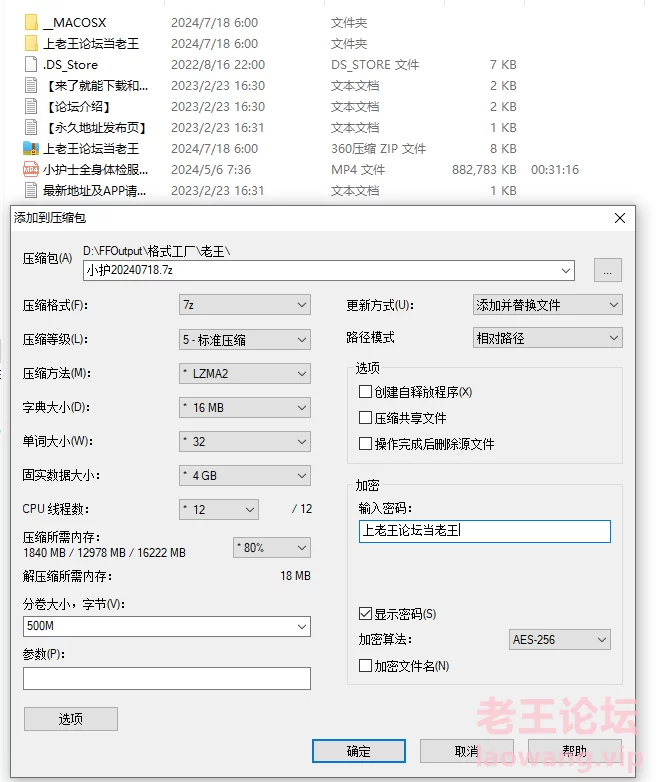Select the 【永久地址发布页】 file name

coord(96,127)
